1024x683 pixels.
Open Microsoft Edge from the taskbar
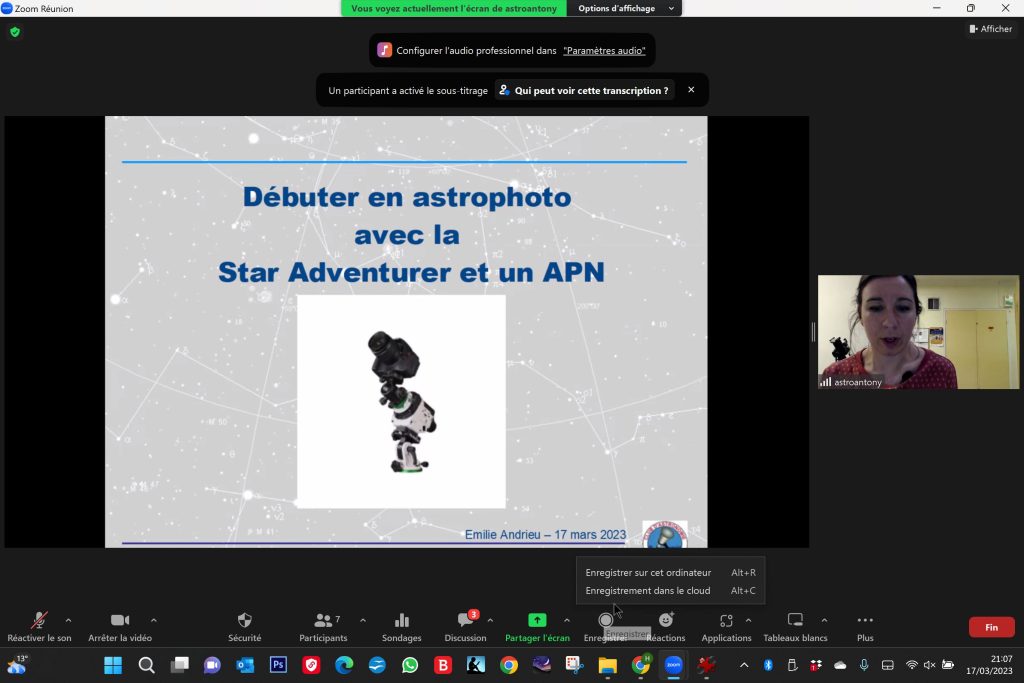coord(344,665)
